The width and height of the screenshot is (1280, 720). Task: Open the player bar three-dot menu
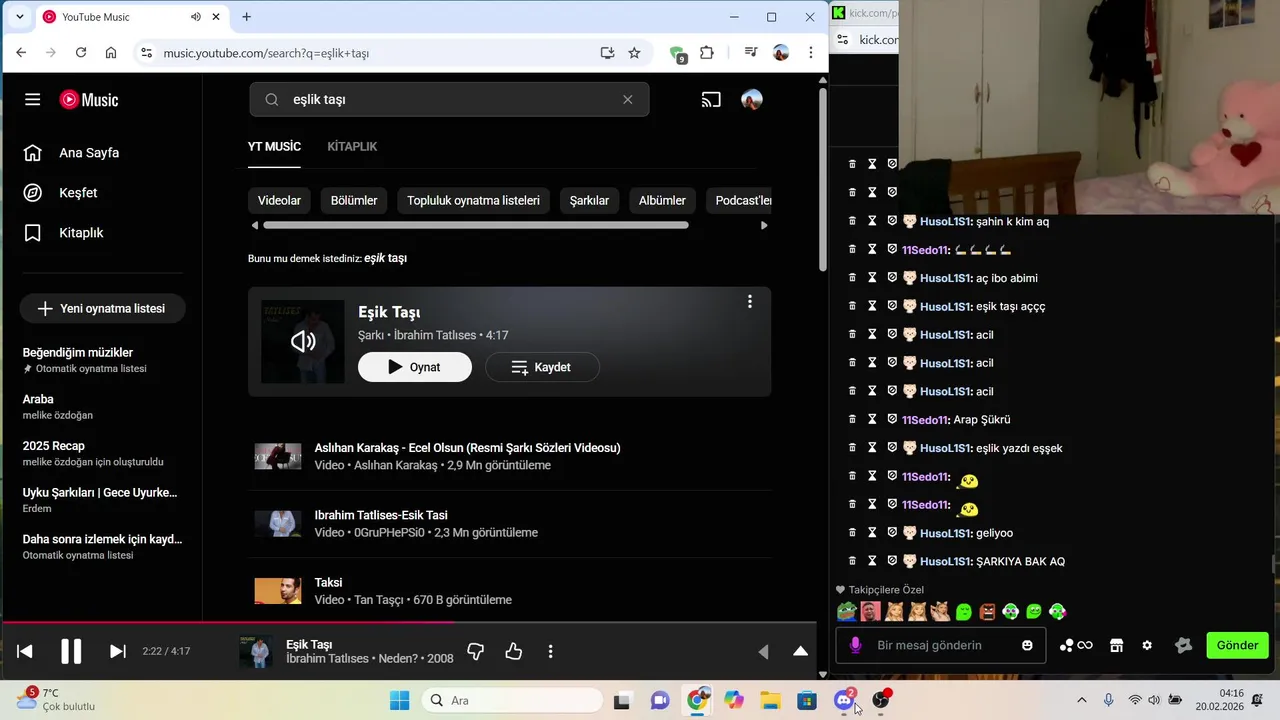point(550,652)
